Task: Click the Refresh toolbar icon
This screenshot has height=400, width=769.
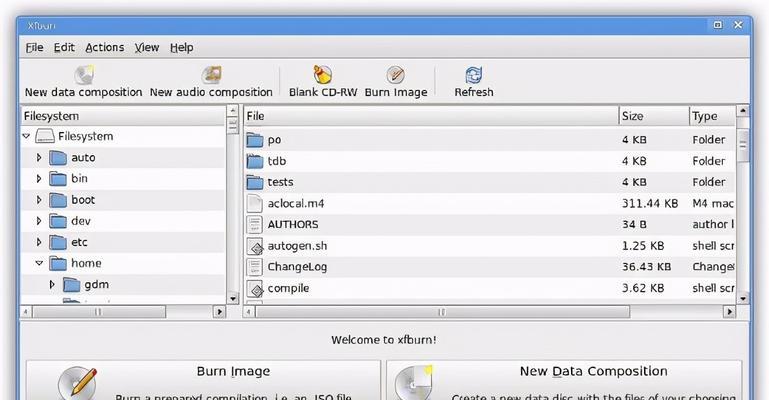Action: pyautogui.click(x=474, y=75)
